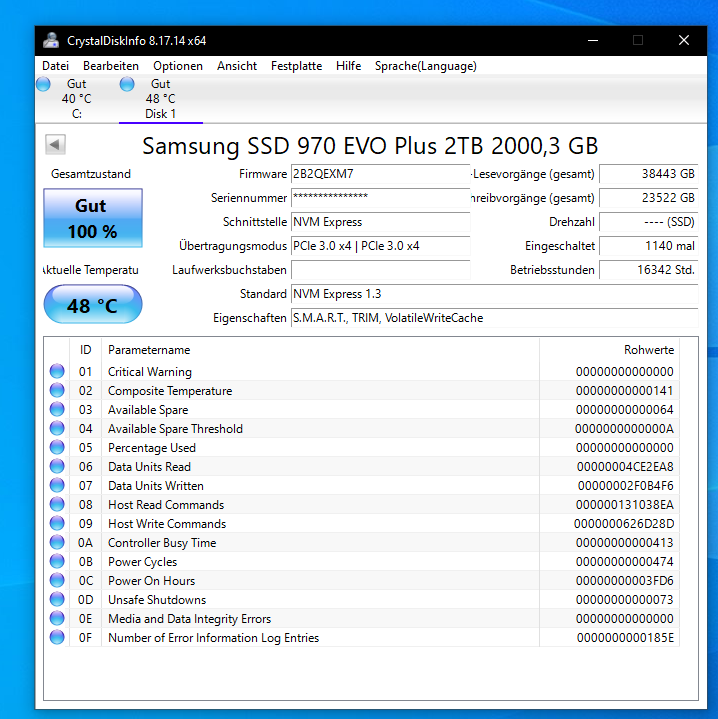Click the Übertragungsmodus field PCIe 3.0 x4
This screenshot has height=719, width=718.
pos(381,246)
